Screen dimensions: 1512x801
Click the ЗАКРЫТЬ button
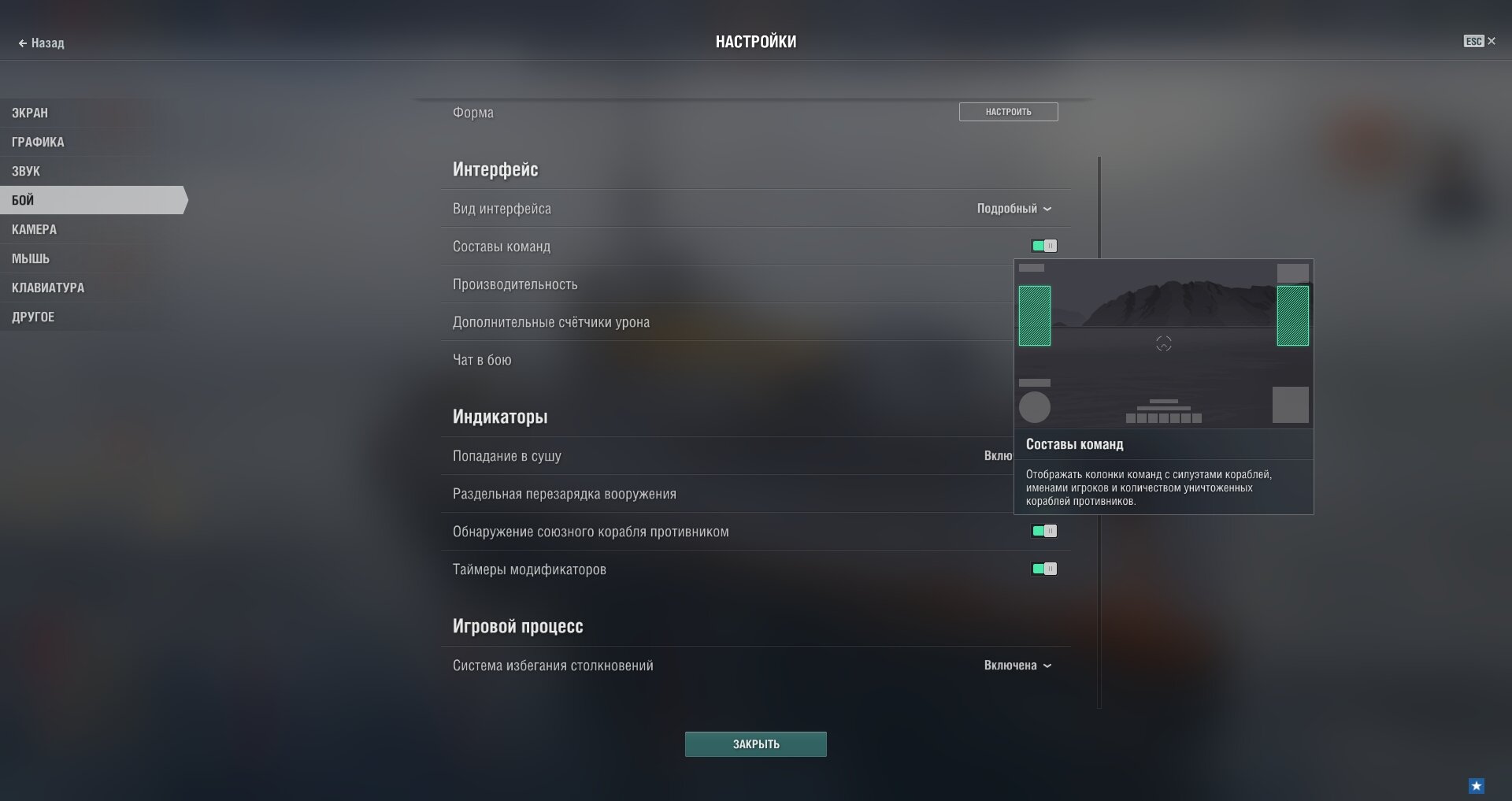(x=756, y=744)
